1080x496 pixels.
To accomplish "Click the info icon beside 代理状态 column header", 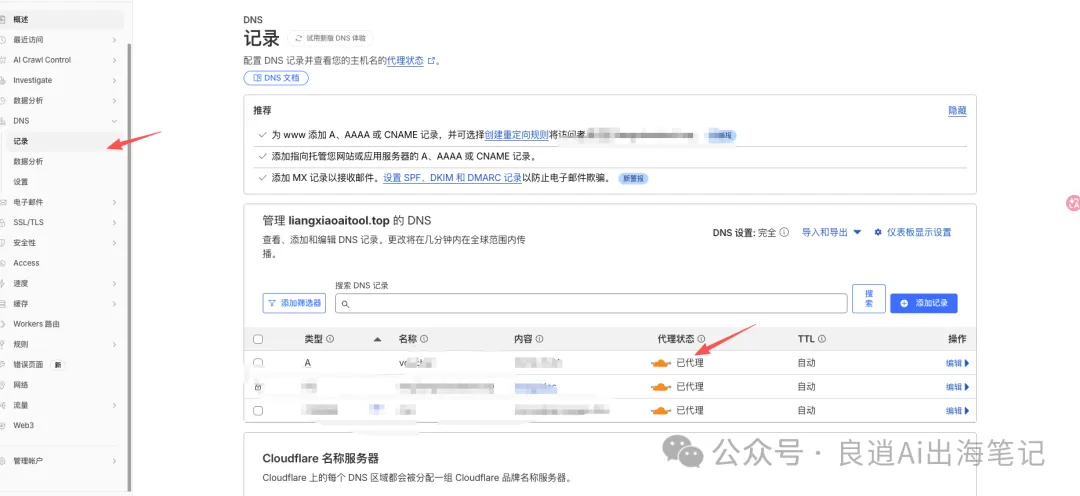I will (x=701, y=339).
